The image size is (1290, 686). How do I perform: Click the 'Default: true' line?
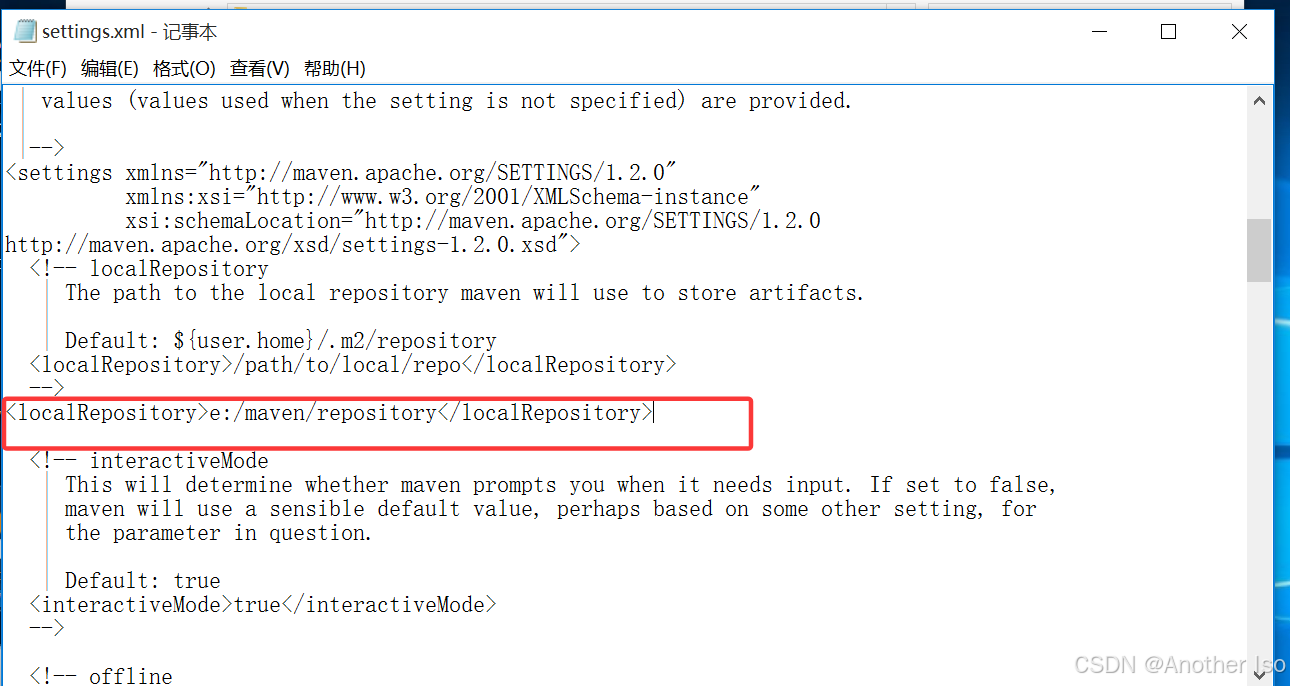[143, 581]
